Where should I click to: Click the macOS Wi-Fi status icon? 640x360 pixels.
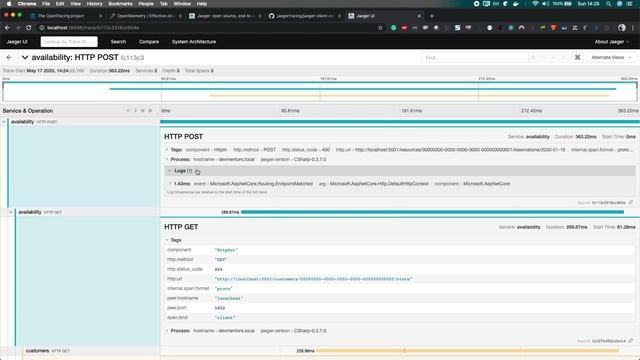(x=536, y=4)
